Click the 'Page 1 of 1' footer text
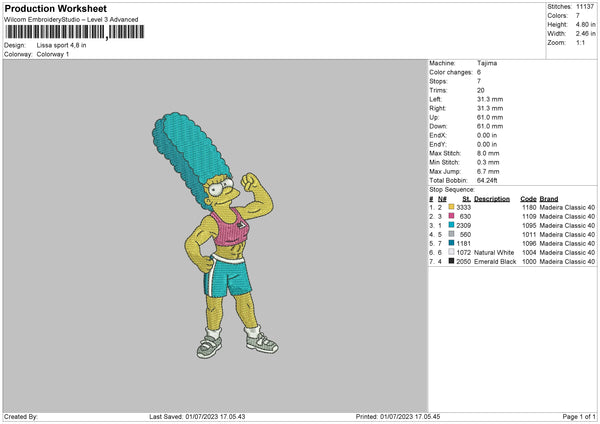 tap(579, 417)
